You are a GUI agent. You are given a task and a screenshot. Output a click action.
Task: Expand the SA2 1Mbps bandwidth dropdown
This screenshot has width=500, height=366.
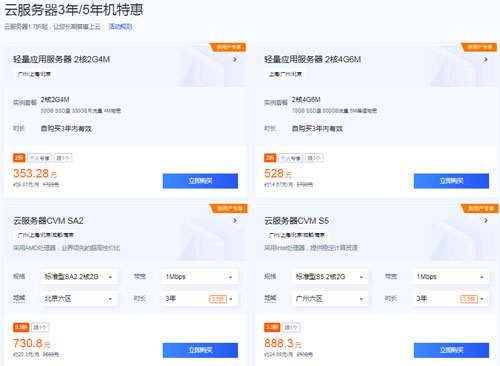coord(200,277)
